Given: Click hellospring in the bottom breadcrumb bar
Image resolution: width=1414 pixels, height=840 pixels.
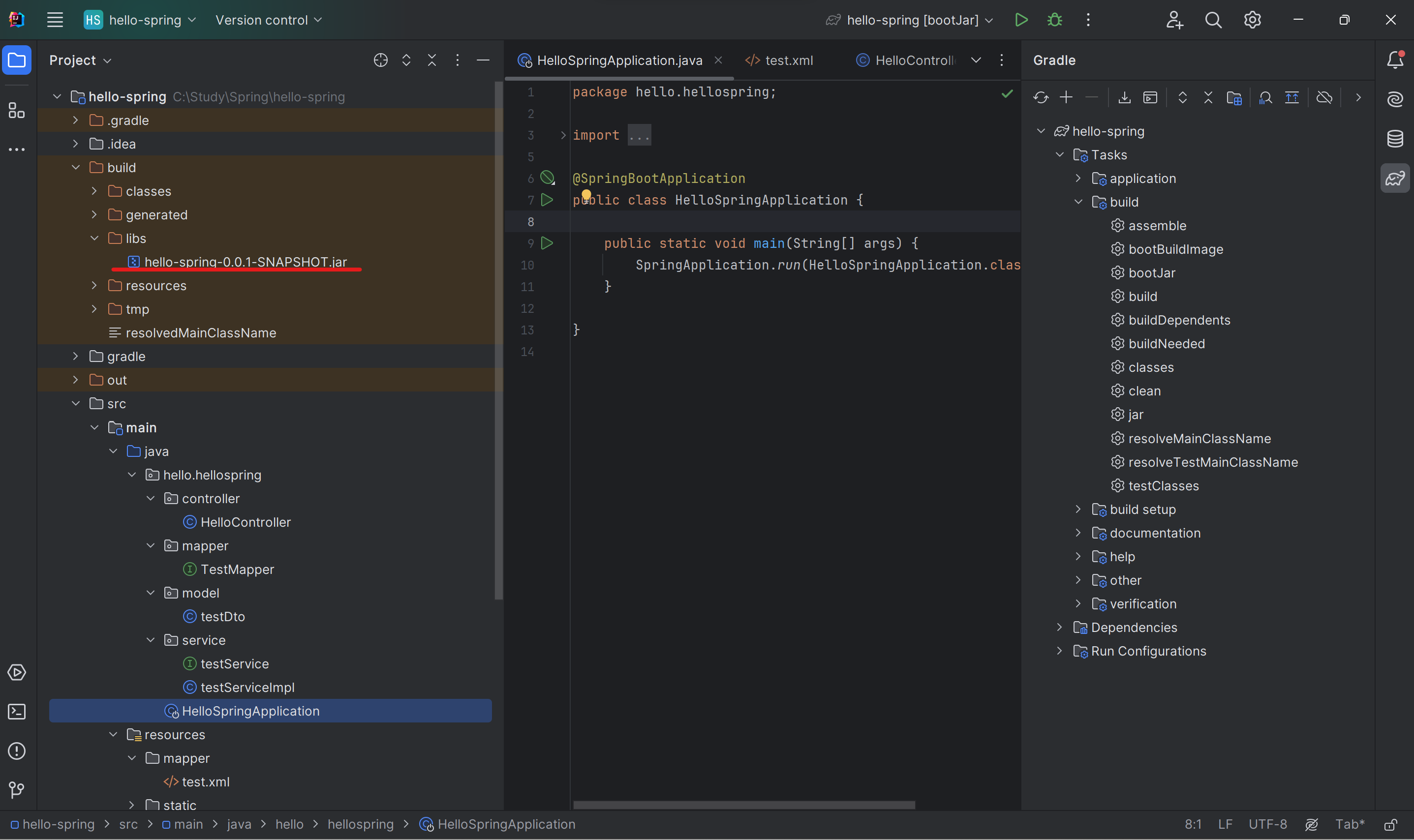Looking at the screenshot, I should 360,824.
